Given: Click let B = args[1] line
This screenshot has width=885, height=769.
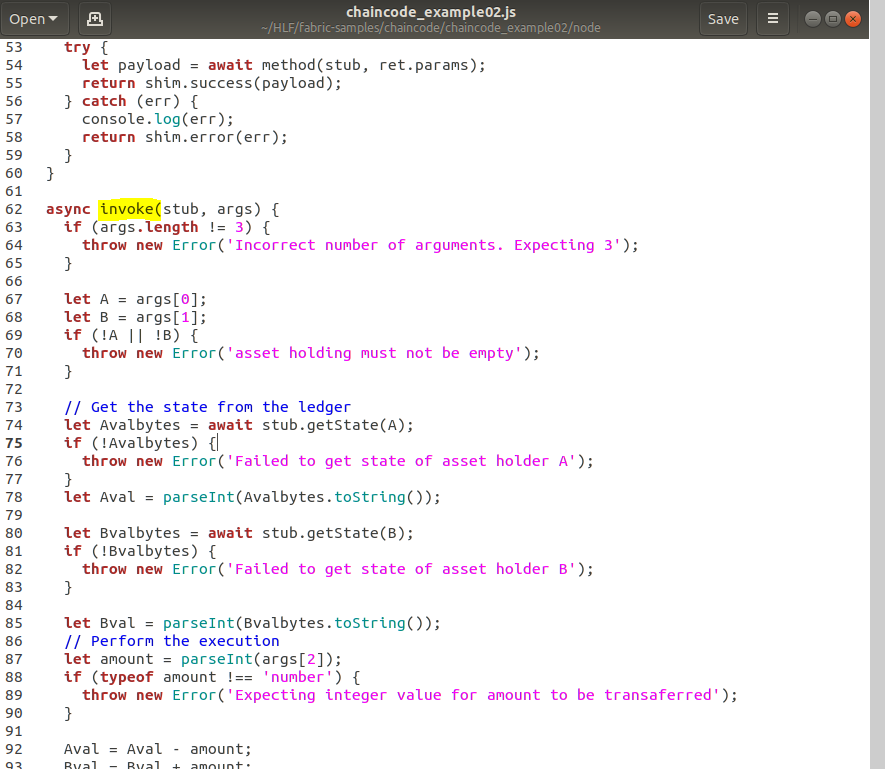Looking at the screenshot, I should [x=135, y=317].
